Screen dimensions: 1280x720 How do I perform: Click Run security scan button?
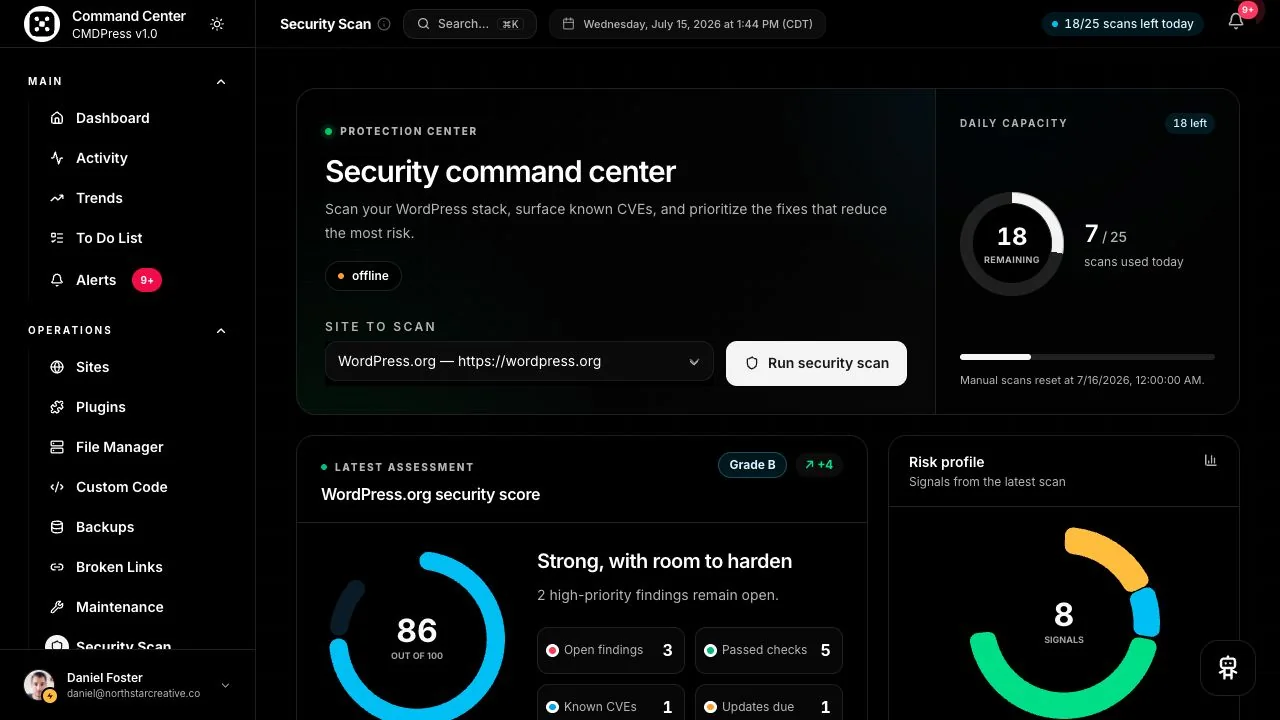[x=816, y=363]
